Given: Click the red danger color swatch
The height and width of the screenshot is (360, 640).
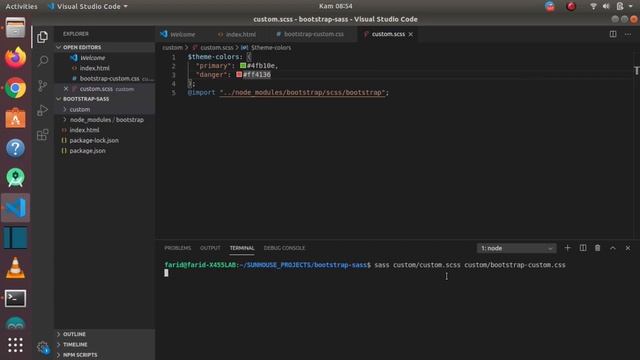Looking at the screenshot, I should point(239,74).
